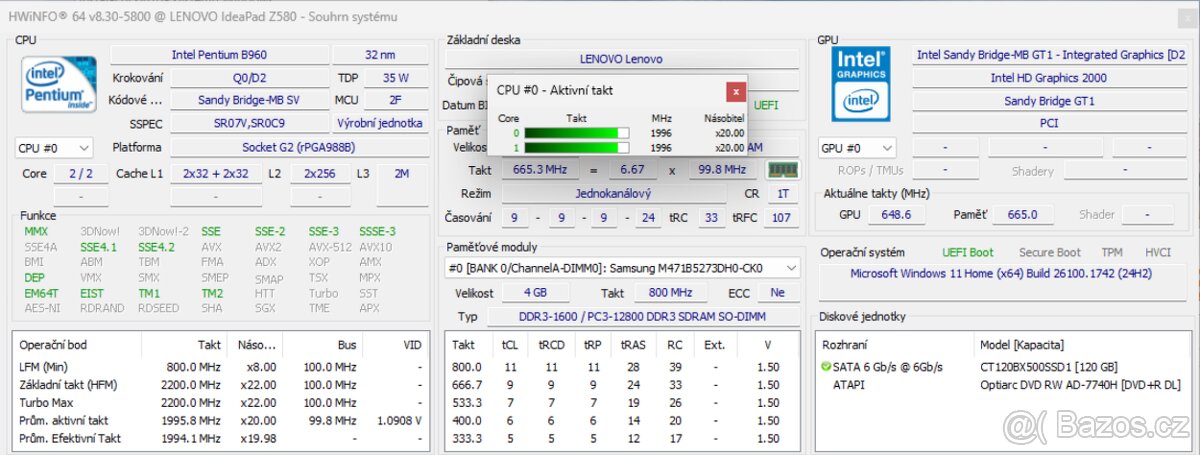Select the 666.7 memory timing row
This screenshot has width=1200, height=455.
(622, 385)
